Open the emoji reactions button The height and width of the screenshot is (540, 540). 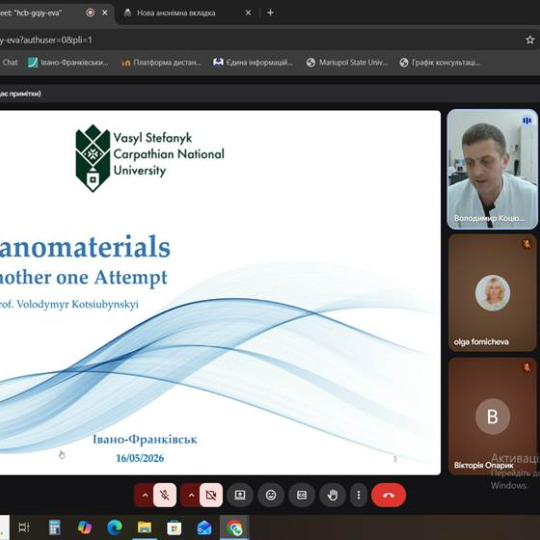[x=271, y=495]
